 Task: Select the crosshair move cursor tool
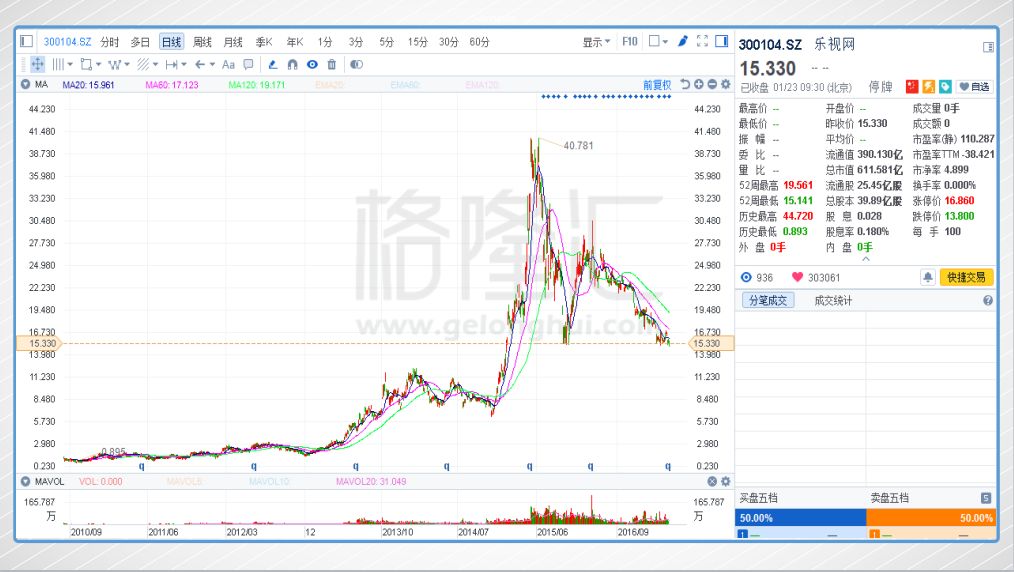(x=38, y=64)
